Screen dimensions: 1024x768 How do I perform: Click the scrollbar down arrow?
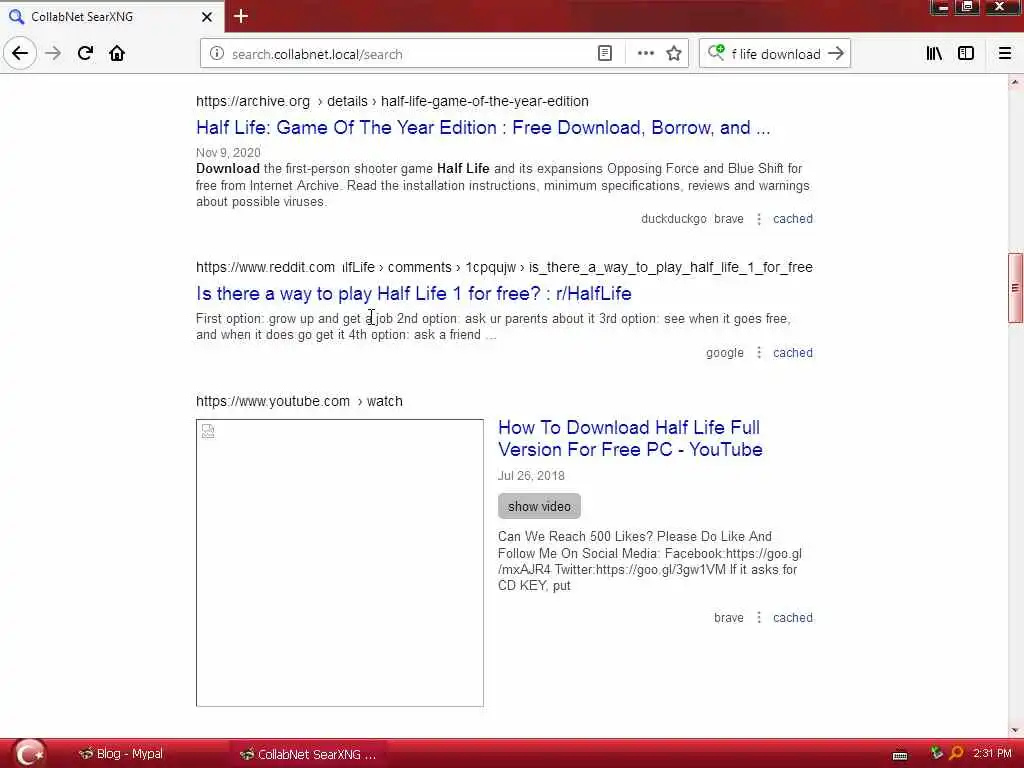click(1015, 730)
